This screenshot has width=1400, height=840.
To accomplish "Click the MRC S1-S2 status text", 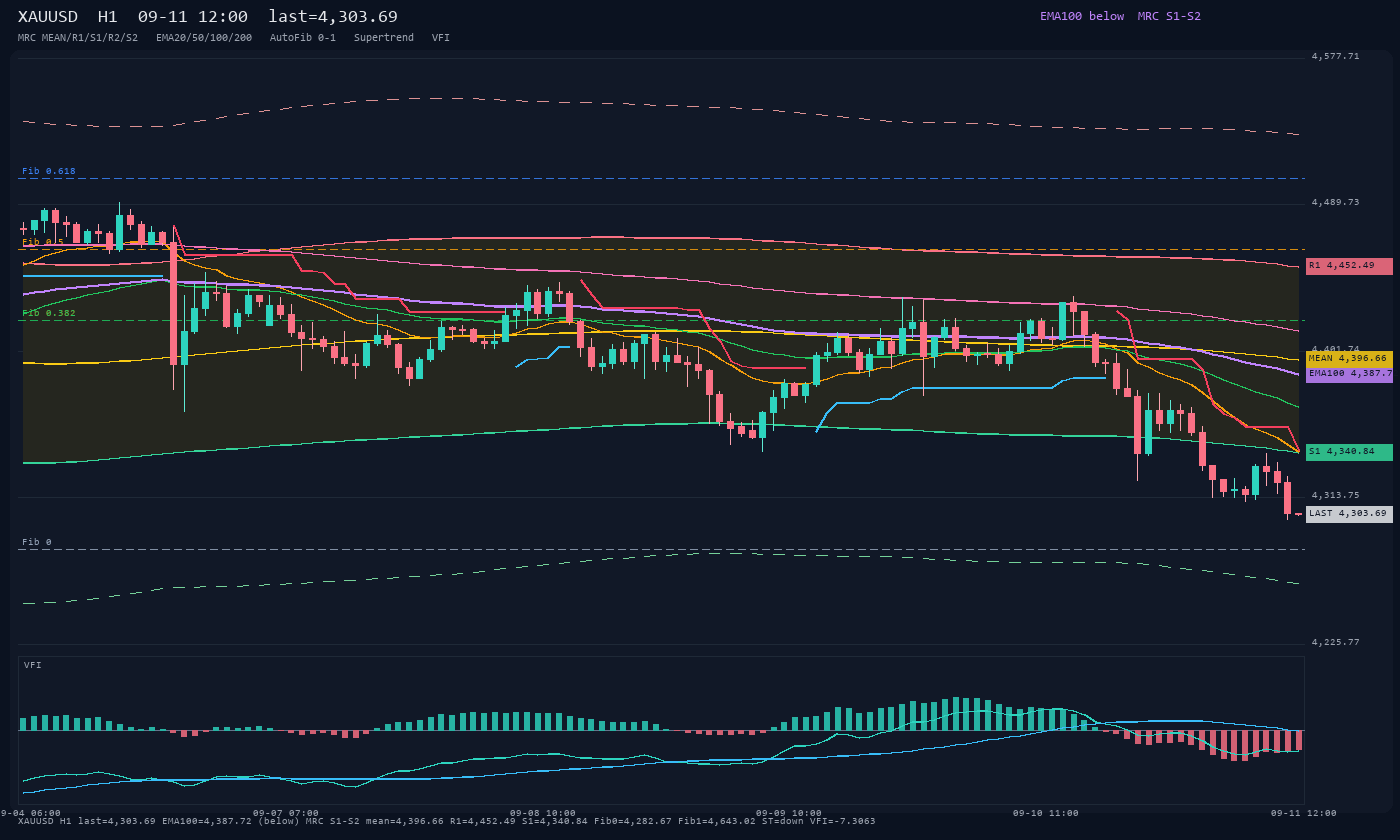I will point(1169,16).
